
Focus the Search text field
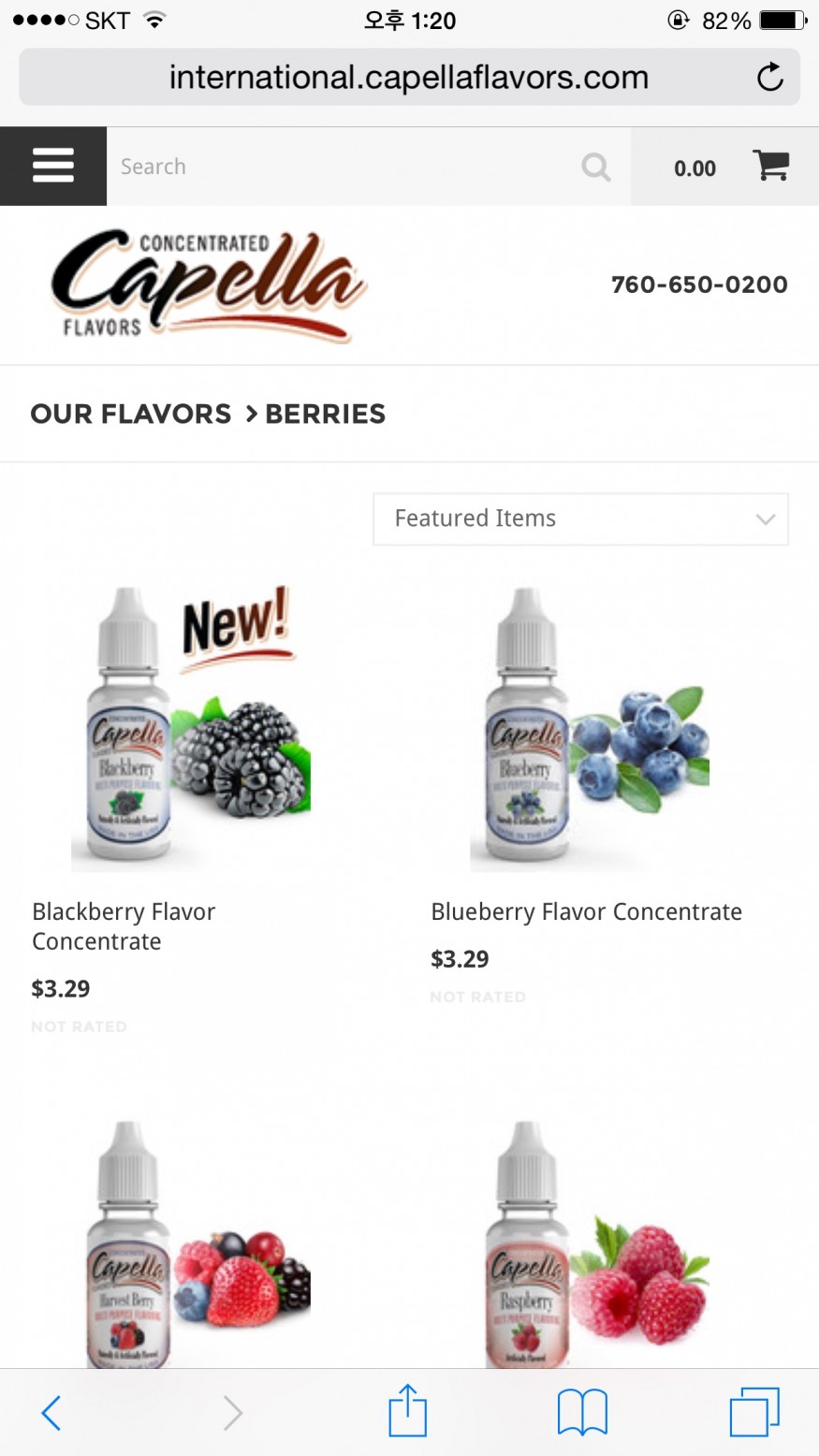342,167
